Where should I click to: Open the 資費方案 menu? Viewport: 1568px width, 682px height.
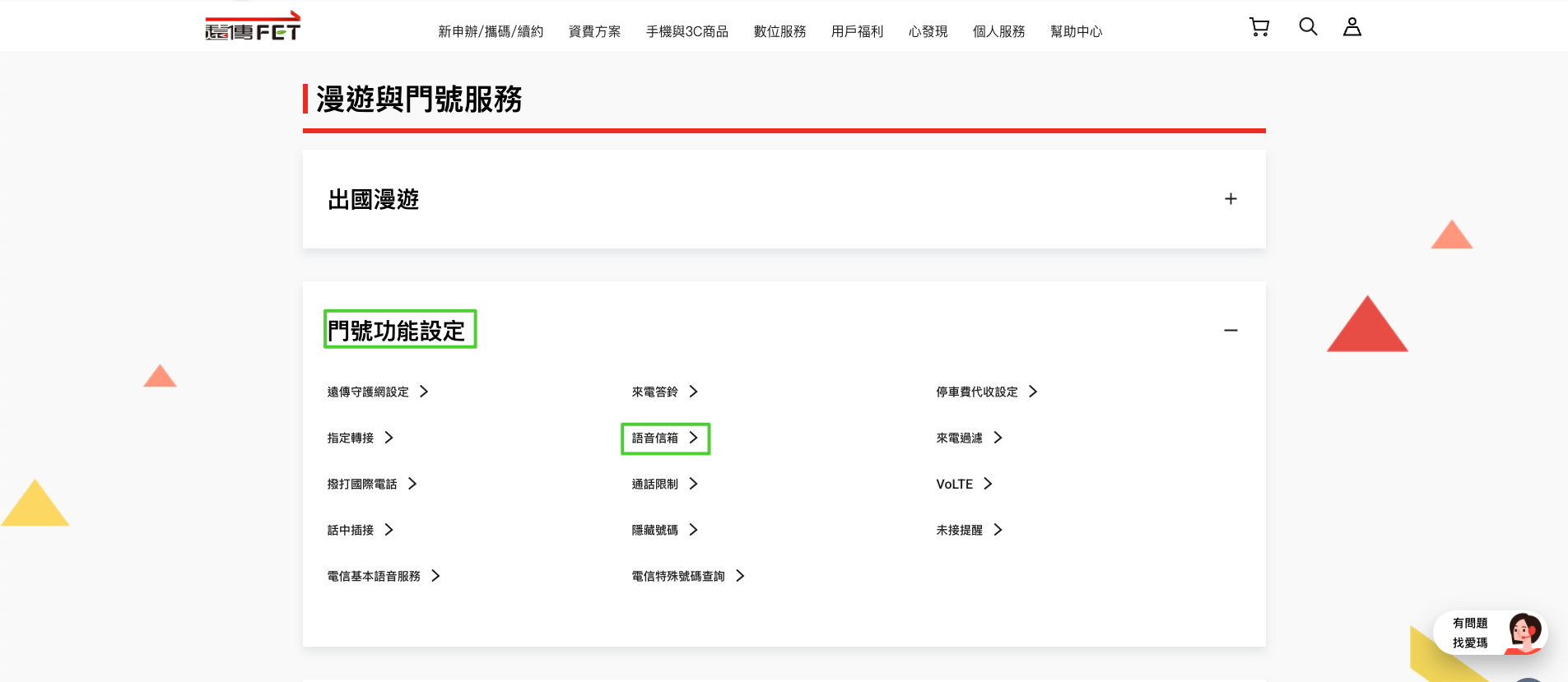[594, 31]
